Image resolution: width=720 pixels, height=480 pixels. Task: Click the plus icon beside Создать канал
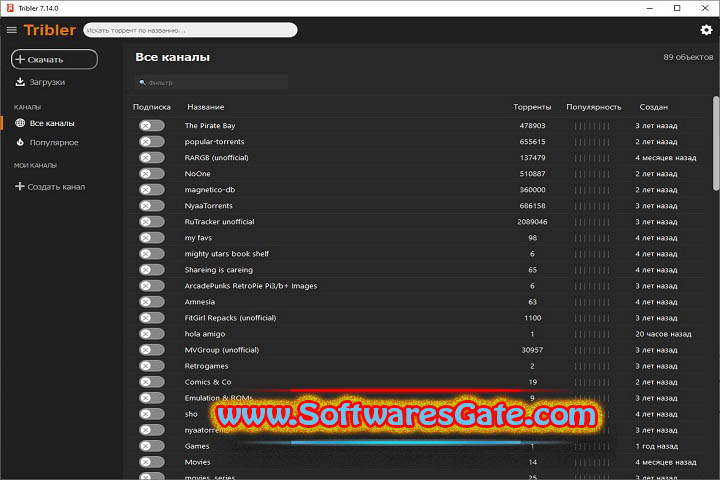click(x=19, y=186)
